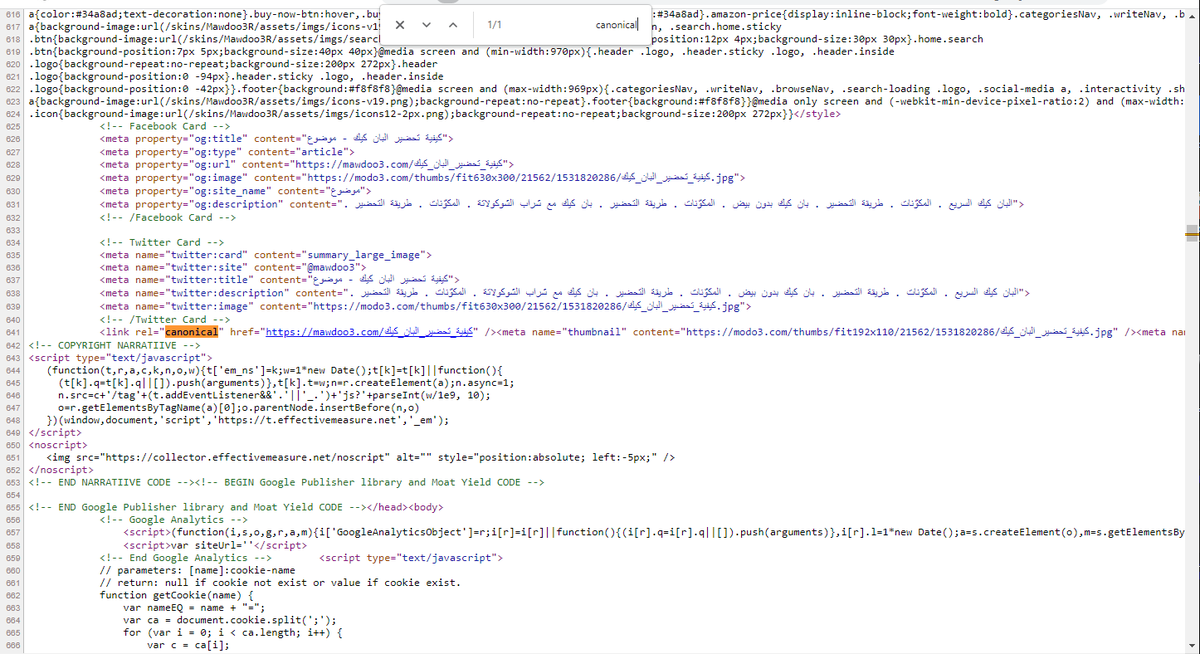
Task: Click the vertical scrollbar thumb on the right edge
Action: (x=1191, y=233)
